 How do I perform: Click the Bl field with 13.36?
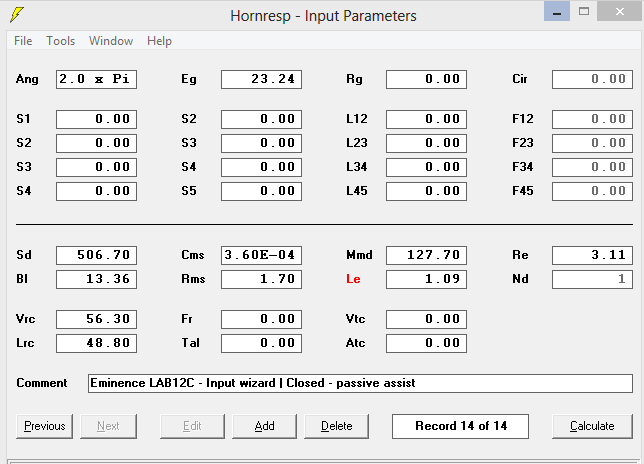click(x=97, y=279)
